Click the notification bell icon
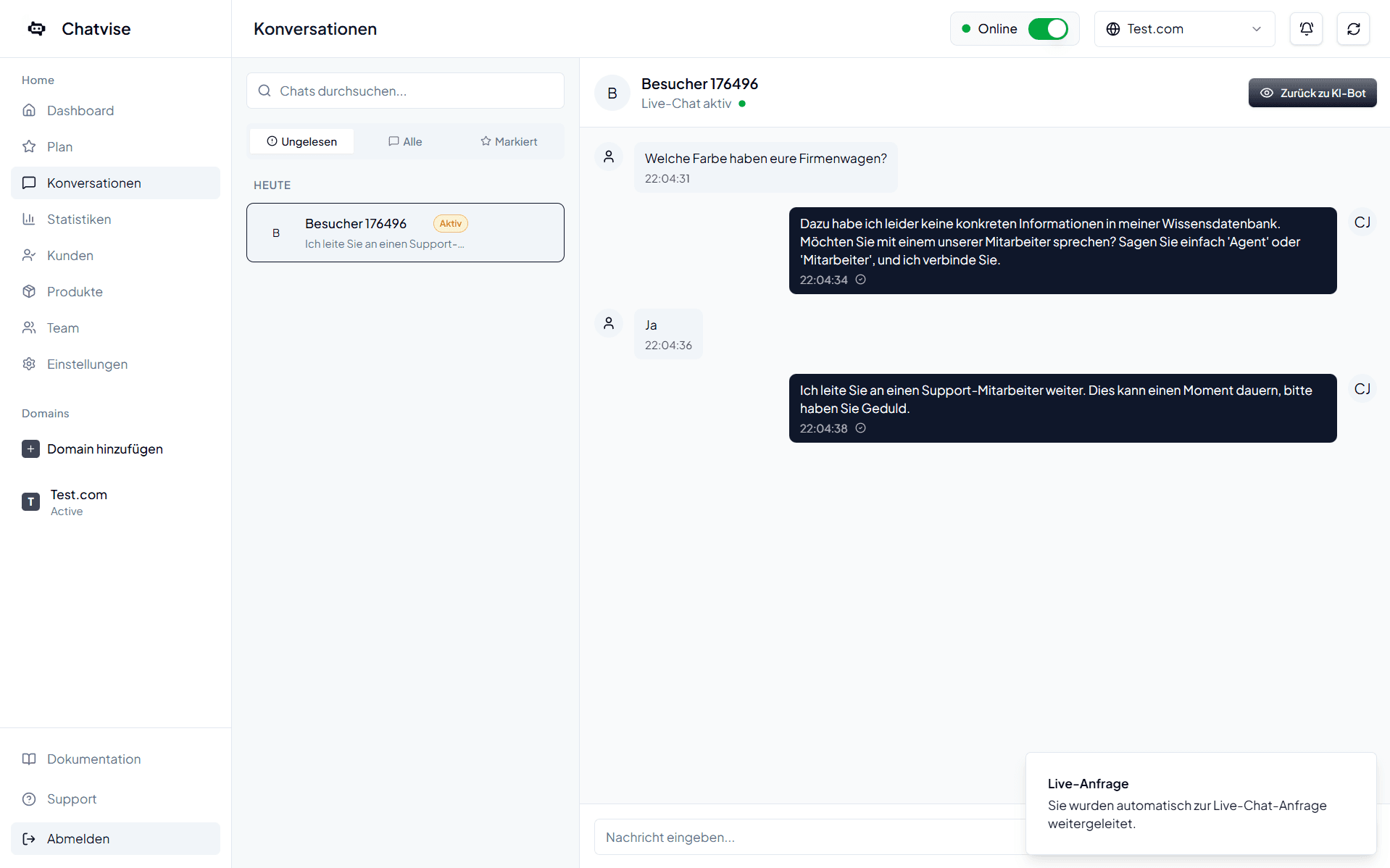This screenshot has width=1390, height=868. tap(1306, 29)
